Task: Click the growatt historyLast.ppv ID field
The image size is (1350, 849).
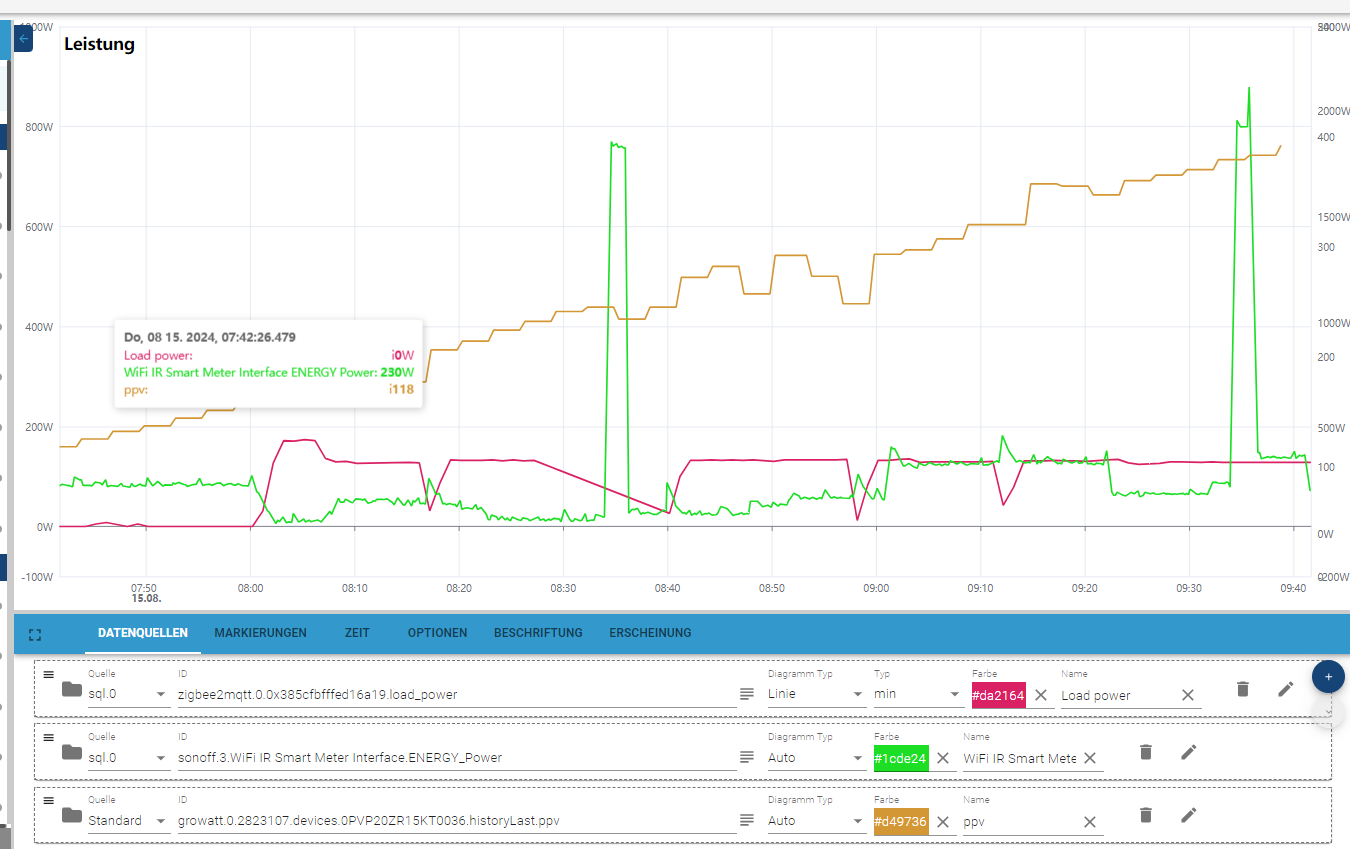Action: (457, 820)
